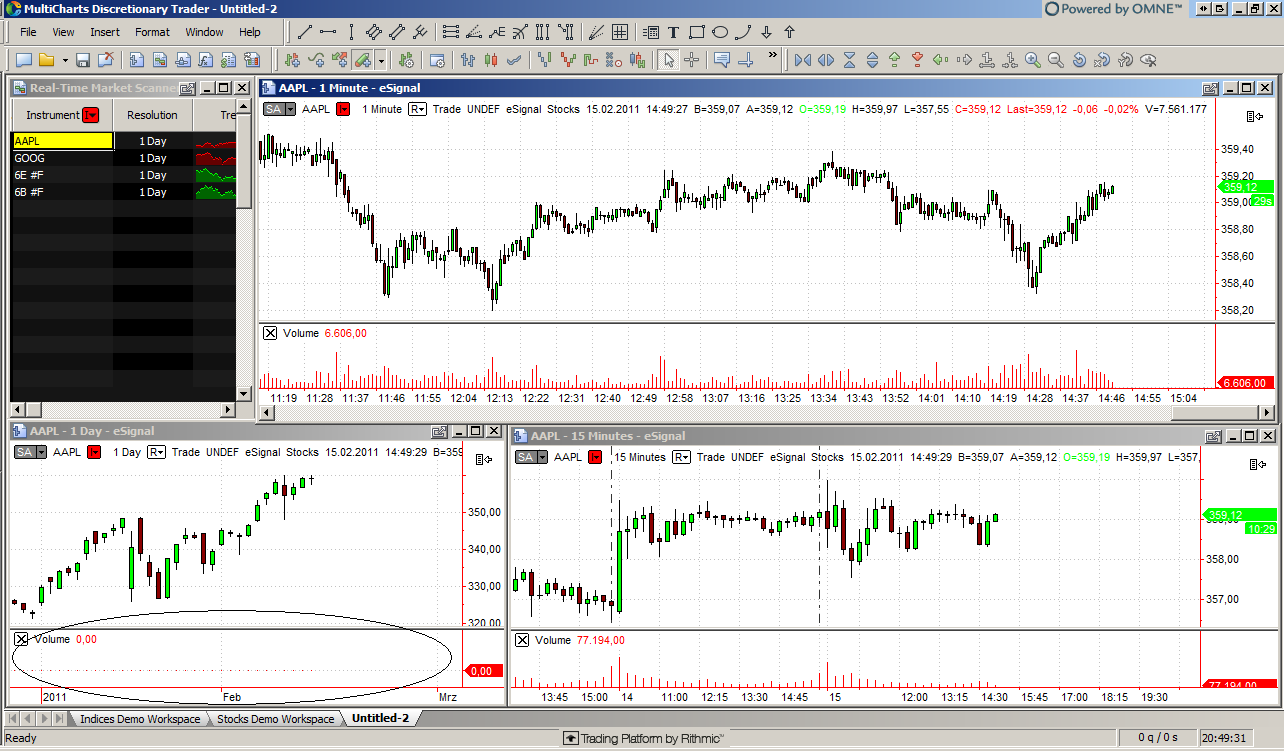Select the Rectangle drawing tool
Image resolution: width=1284 pixels, height=751 pixels.
[x=697, y=32]
